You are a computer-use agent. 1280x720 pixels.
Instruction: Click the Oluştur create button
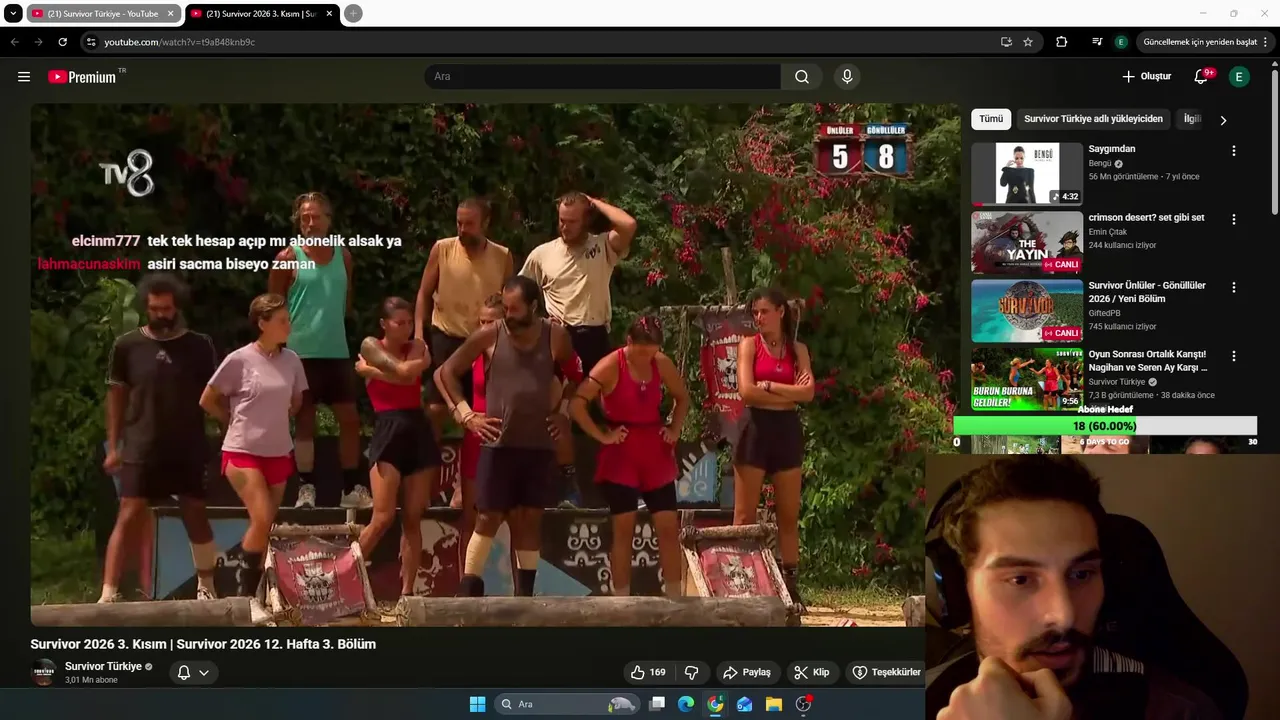[1146, 77]
